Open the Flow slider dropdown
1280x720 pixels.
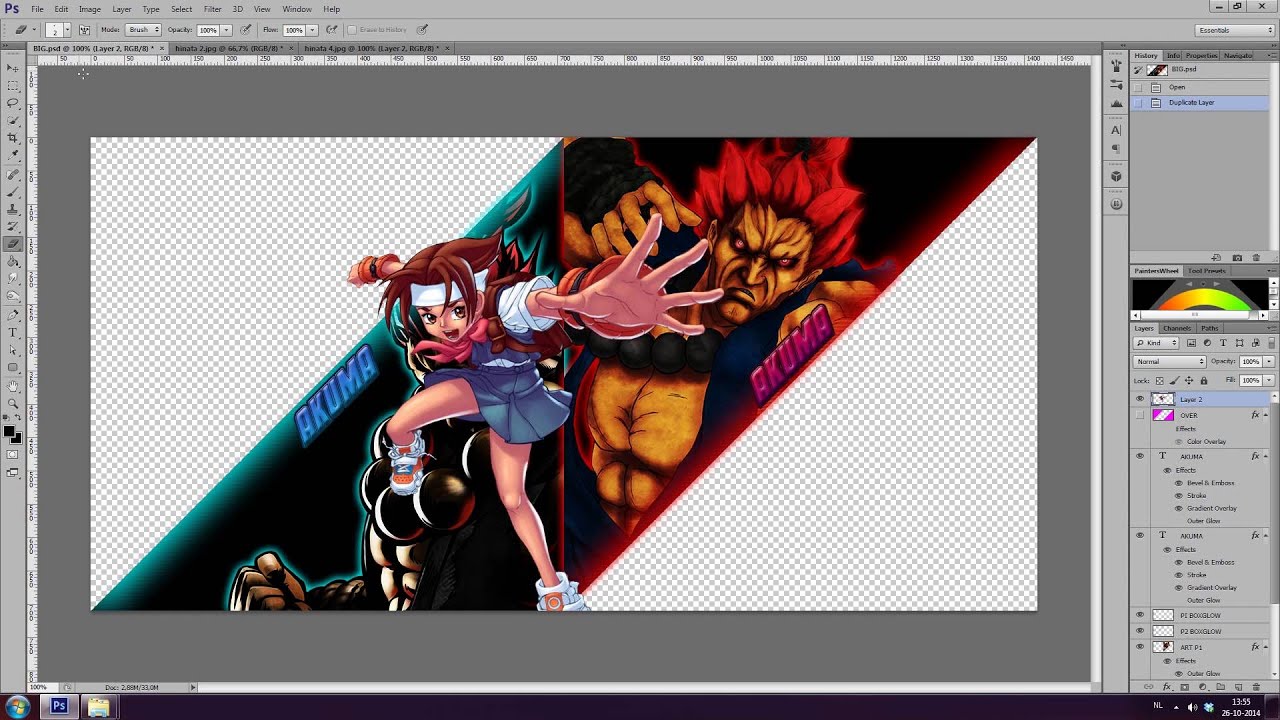[x=312, y=30]
